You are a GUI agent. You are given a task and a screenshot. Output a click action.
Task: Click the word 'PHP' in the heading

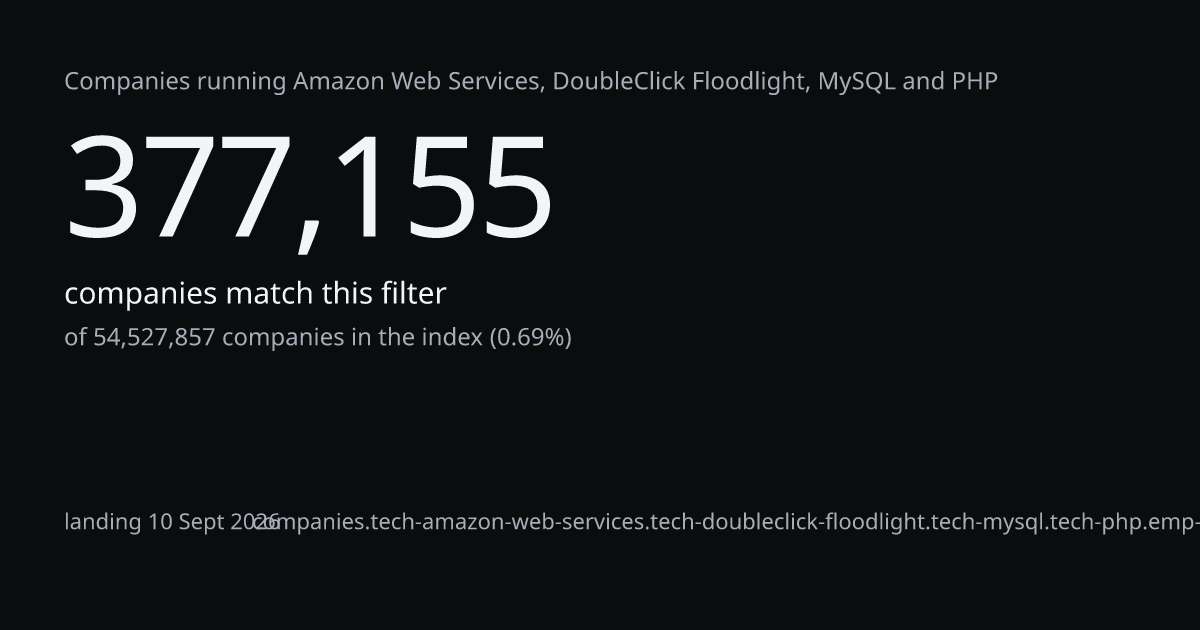[x=974, y=82]
